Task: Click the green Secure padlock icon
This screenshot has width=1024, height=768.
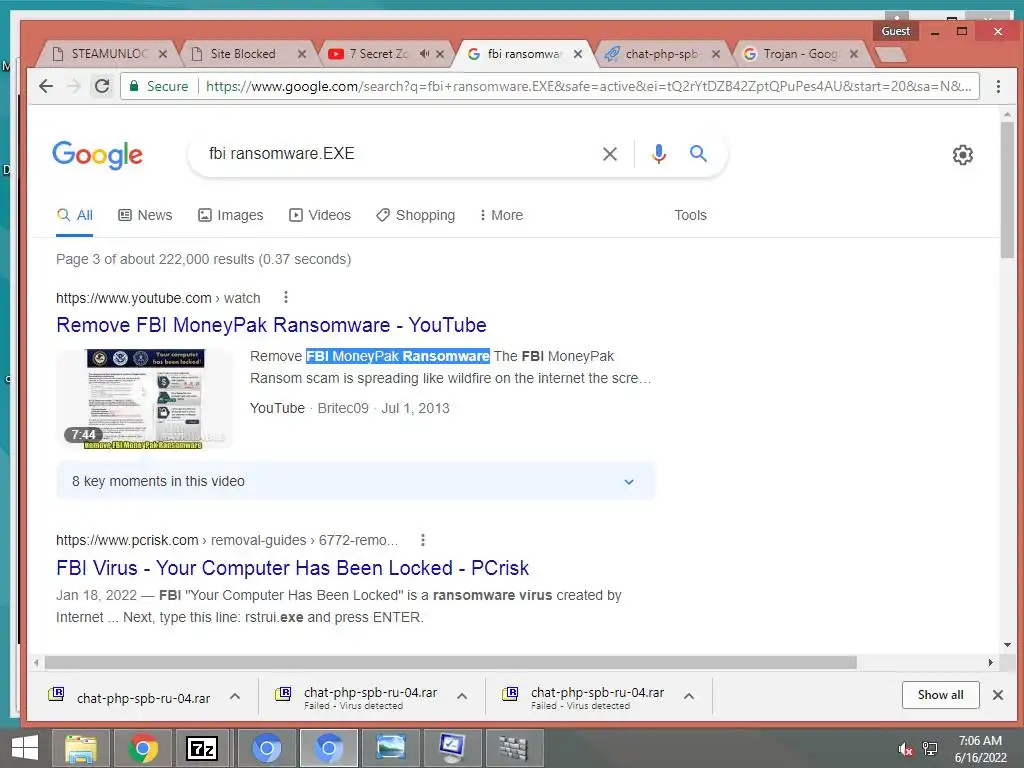Action: (134, 86)
